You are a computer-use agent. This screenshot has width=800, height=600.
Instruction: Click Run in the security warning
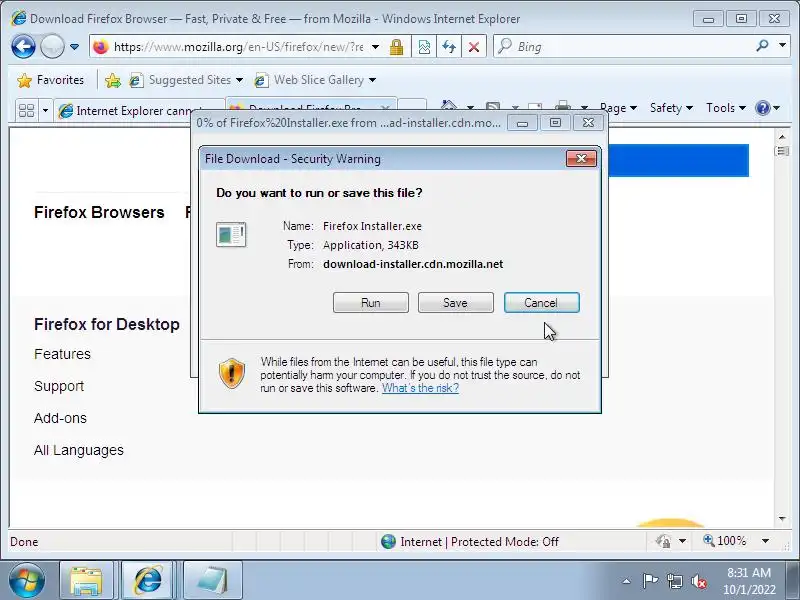371,303
